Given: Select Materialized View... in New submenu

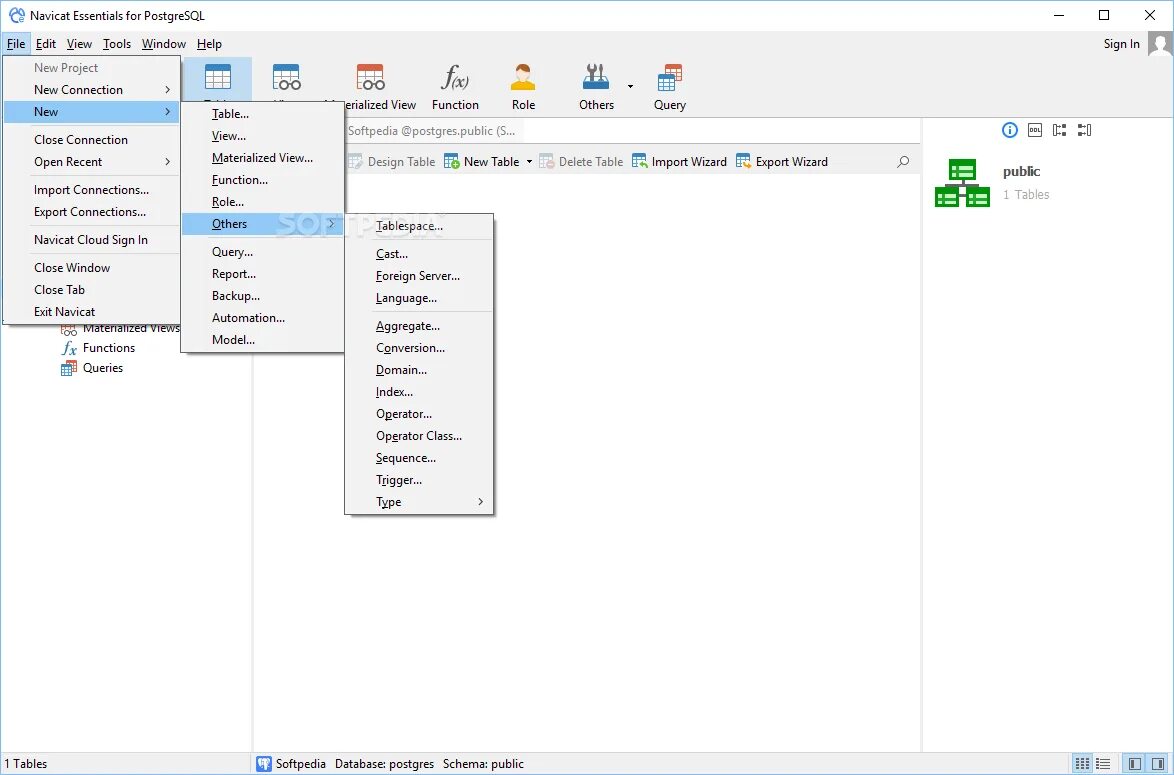Looking at the screenshot, I should point(263,158).
